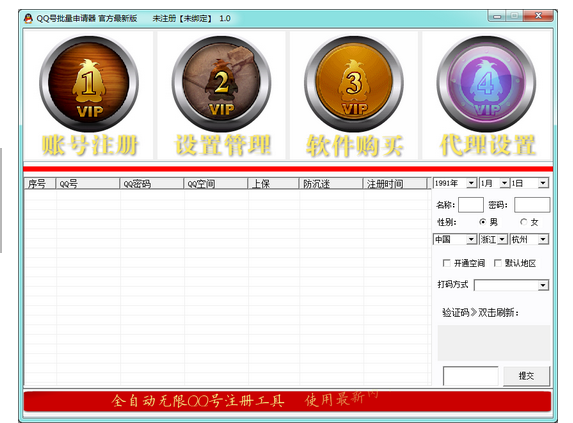This screenshot has height=423, width=573.
Task: Focus the 名称 input field
Action: pos(471,205)
